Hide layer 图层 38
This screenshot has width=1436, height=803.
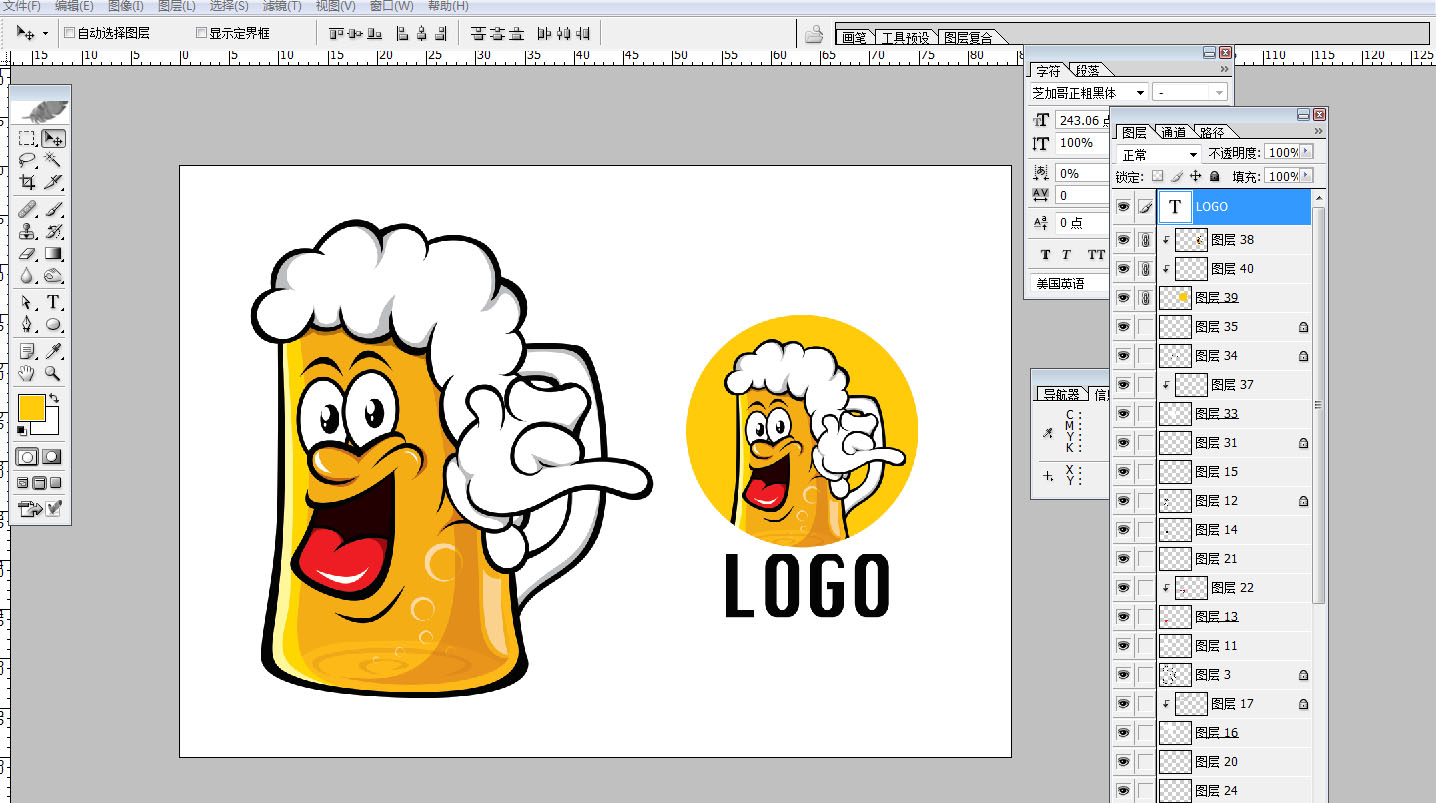click(1123, 240)
